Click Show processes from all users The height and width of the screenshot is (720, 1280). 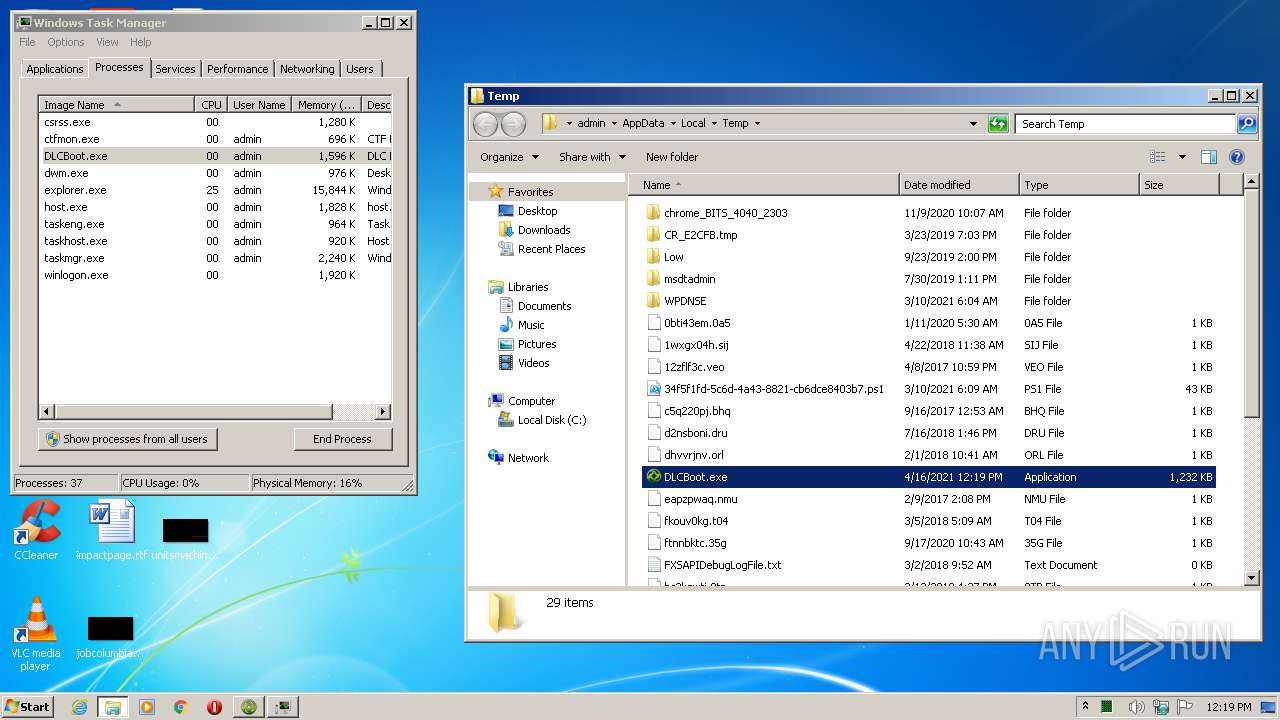click(x=127, y=439)
